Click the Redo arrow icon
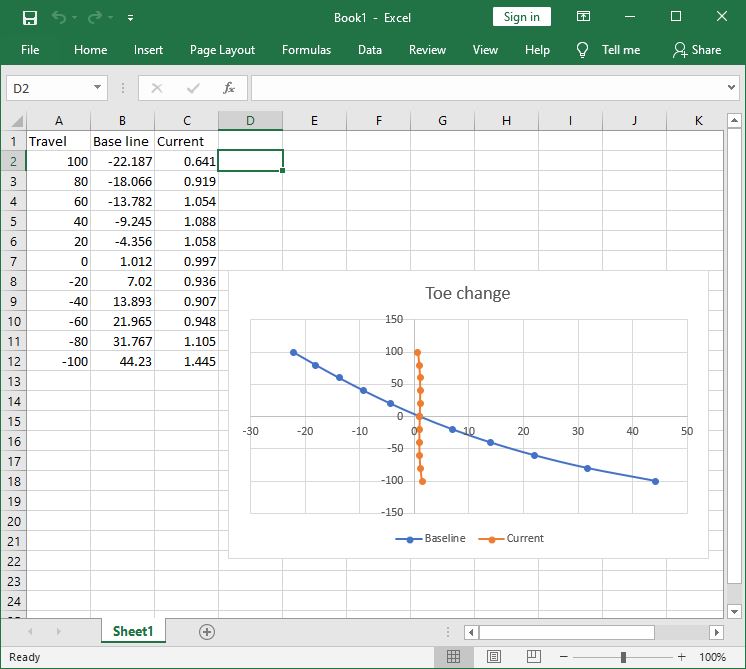This screenshot has height=669, width=746. pos(97,17)
